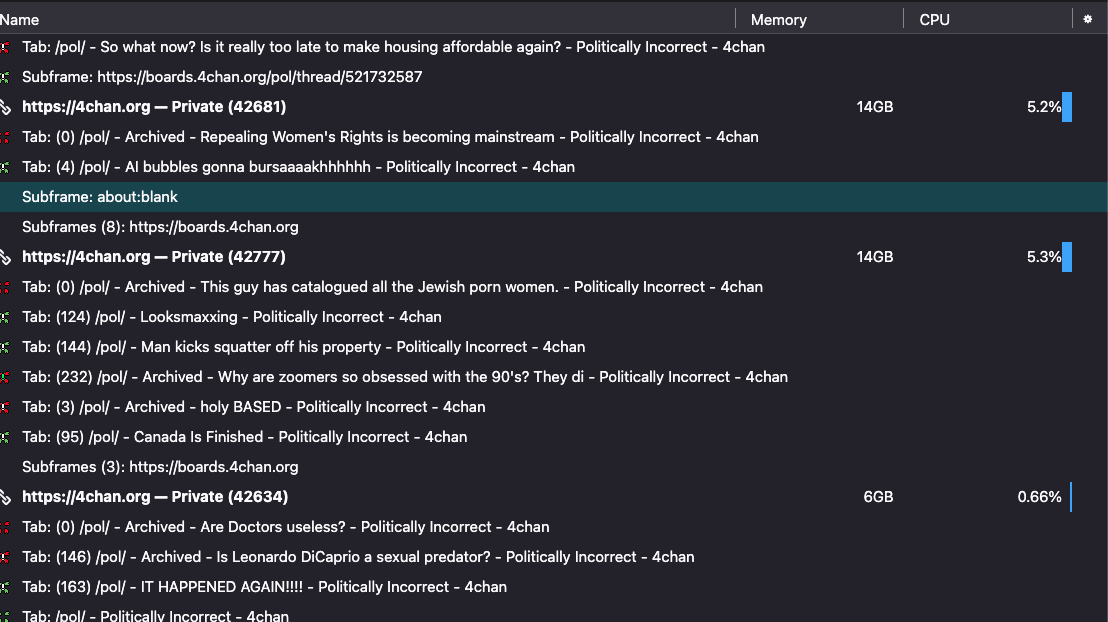
Task: Sort by the Name column header
Action: coord(20,19)
